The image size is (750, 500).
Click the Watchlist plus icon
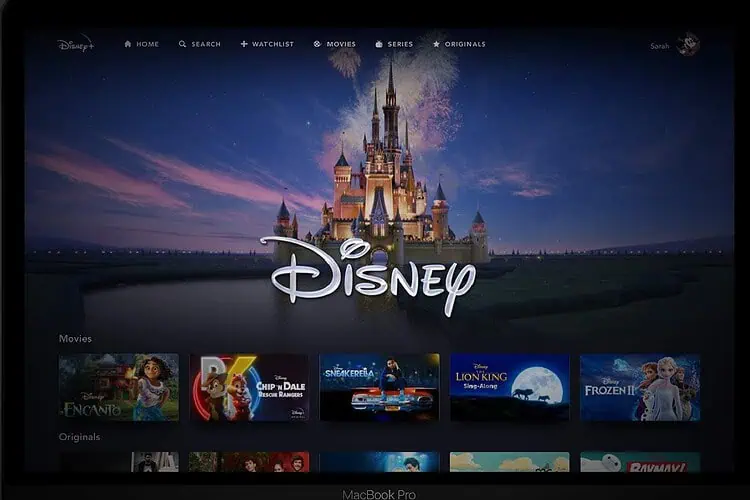pyautogui.click(x=244, y=44)
